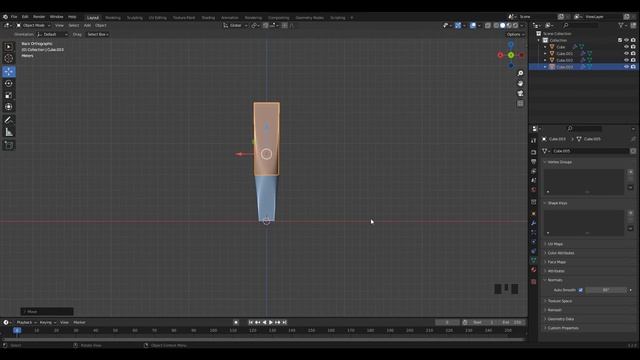The width and height of the screenshot is (640, 360).
Task: Hide Cube in the outliner viewport
Action: coord(626,47)
